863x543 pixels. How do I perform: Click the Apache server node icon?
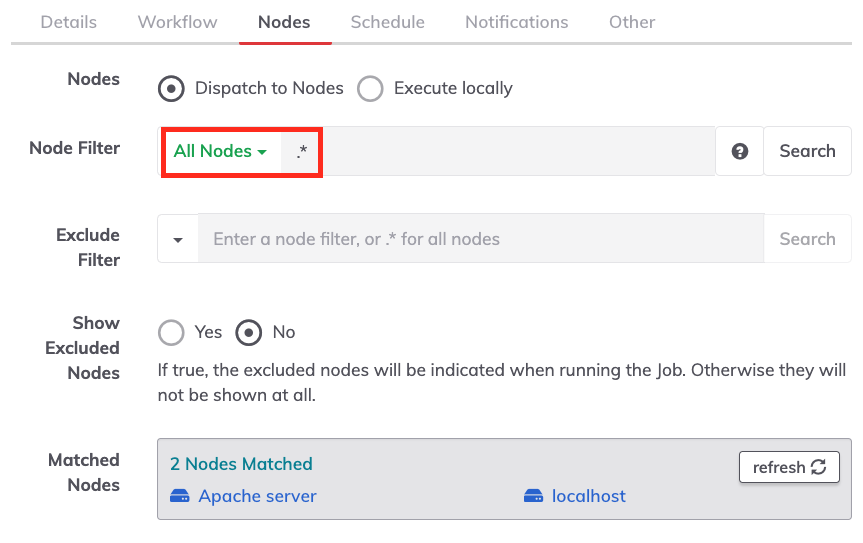179,496
